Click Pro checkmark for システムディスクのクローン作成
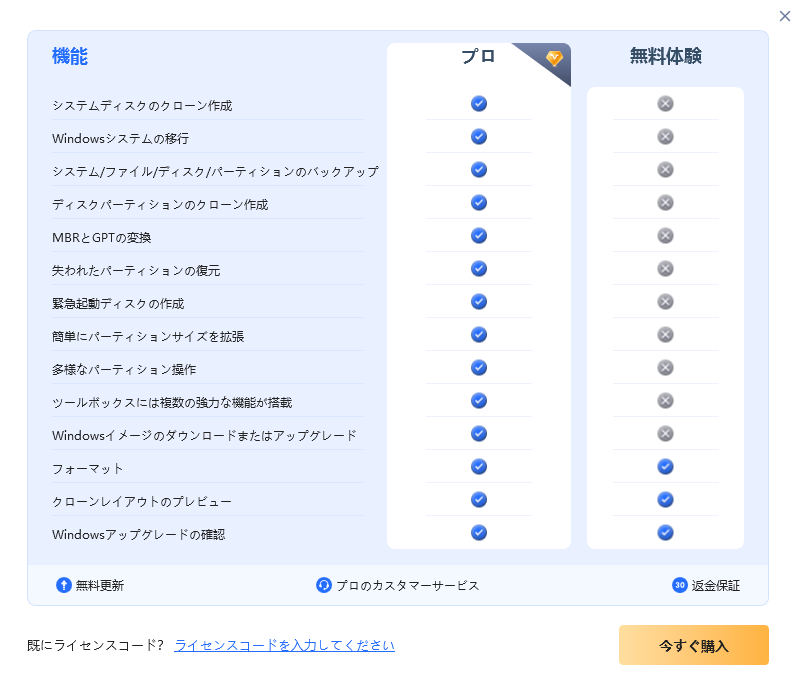The height and width of the screenshot is (687, 799). (478, 103)
